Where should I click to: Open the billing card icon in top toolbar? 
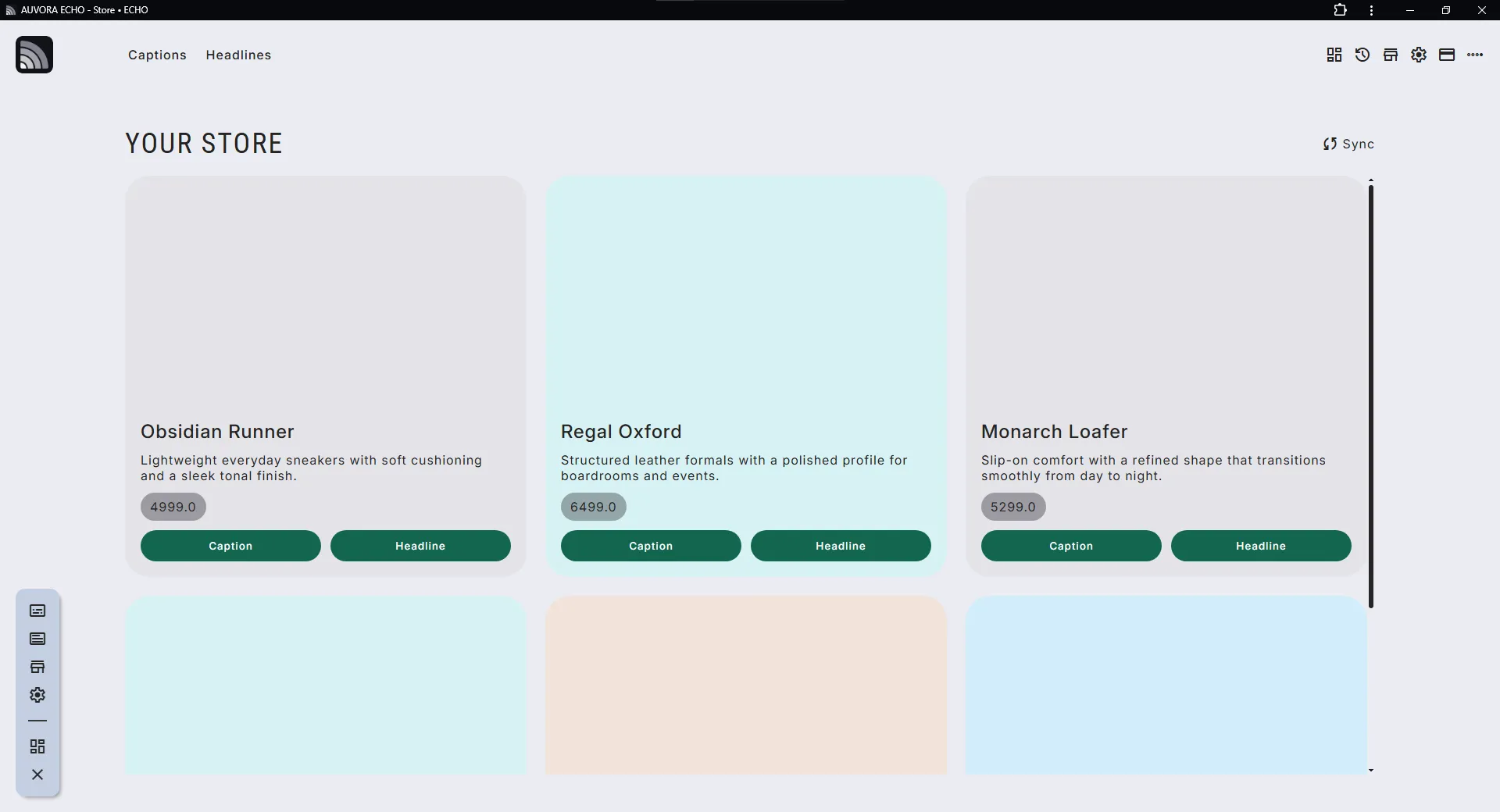pyautogui.click(x=1447, y=55)
